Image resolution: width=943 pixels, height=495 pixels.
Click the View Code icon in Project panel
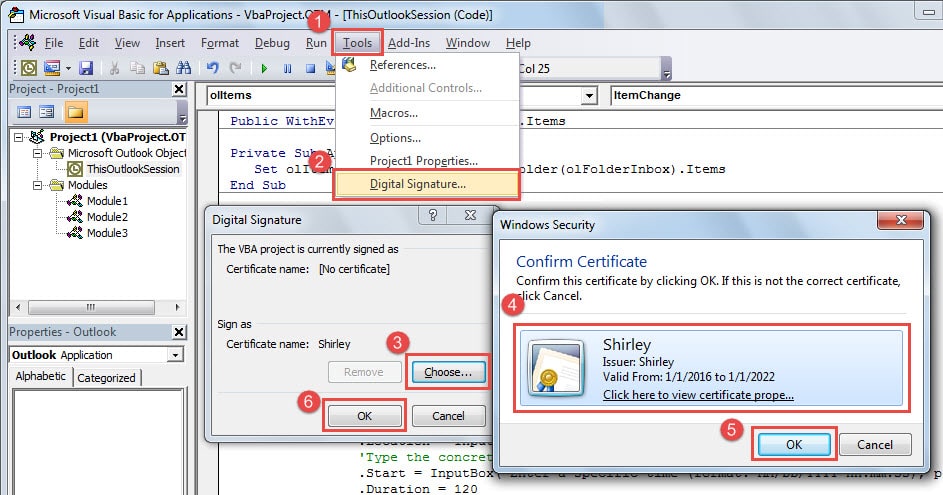pyautogui.click(x=24, y=112)
